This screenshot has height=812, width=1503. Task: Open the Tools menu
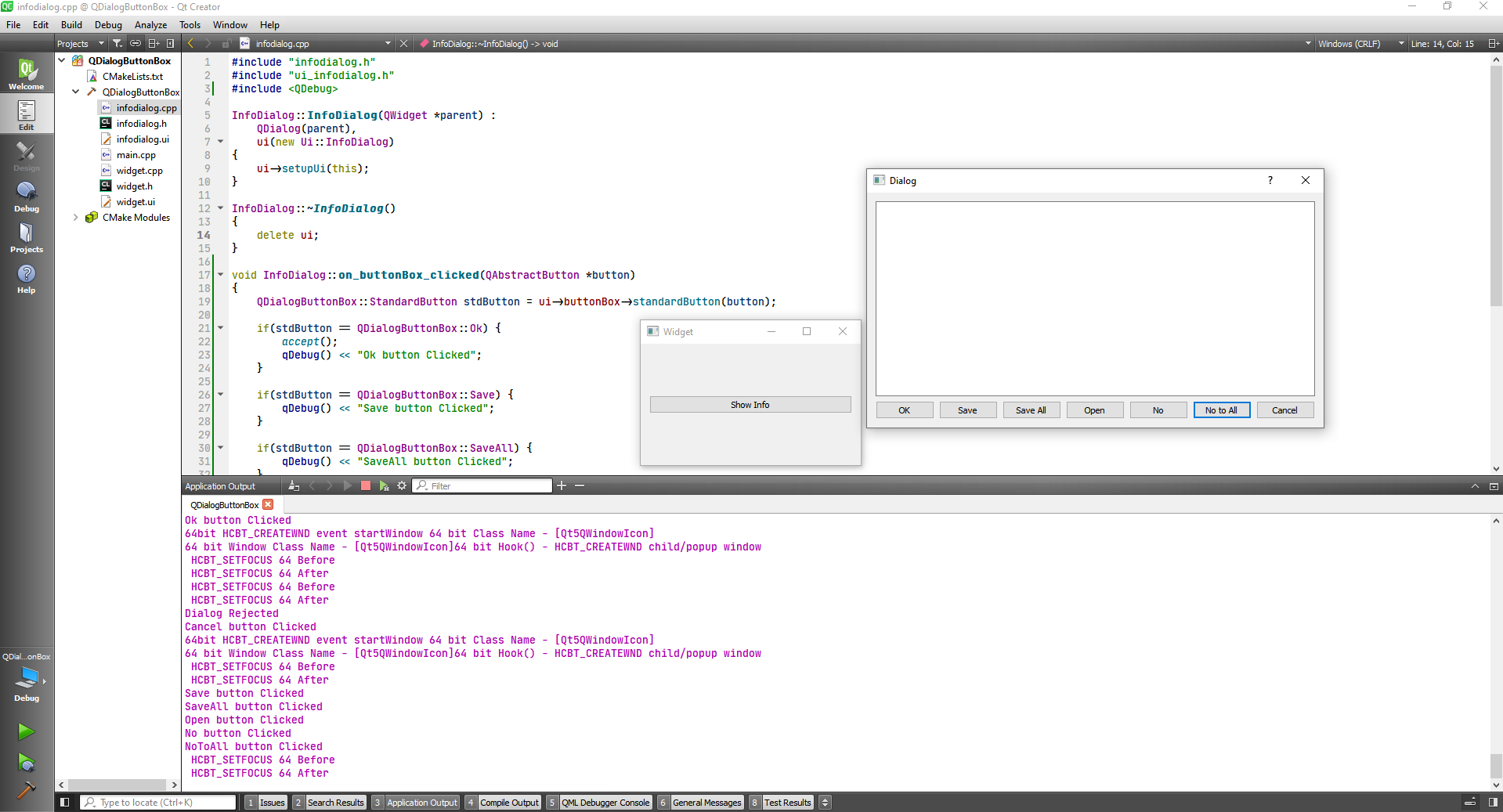[190, 25]
